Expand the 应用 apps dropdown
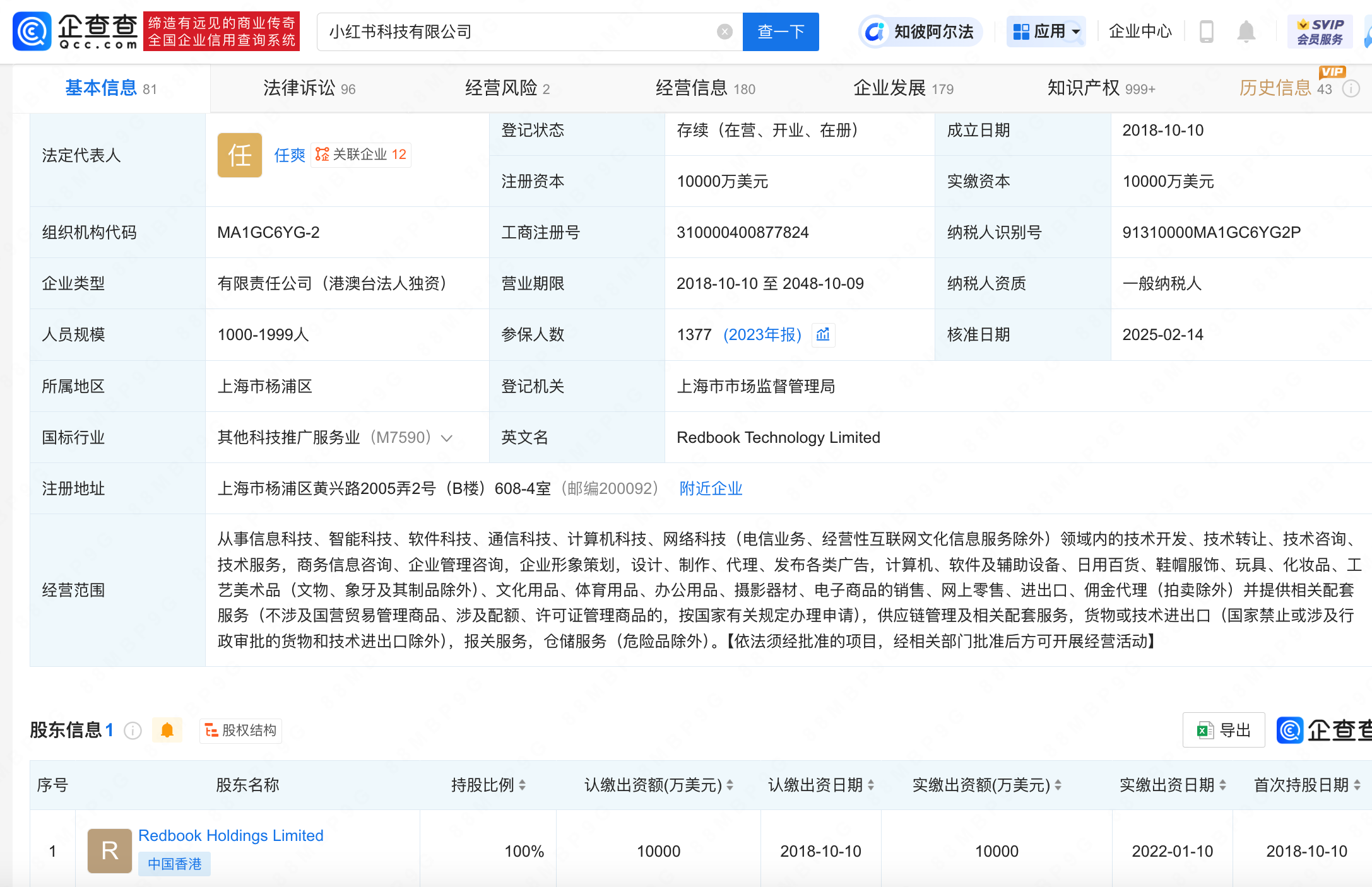 [1046, 32]
